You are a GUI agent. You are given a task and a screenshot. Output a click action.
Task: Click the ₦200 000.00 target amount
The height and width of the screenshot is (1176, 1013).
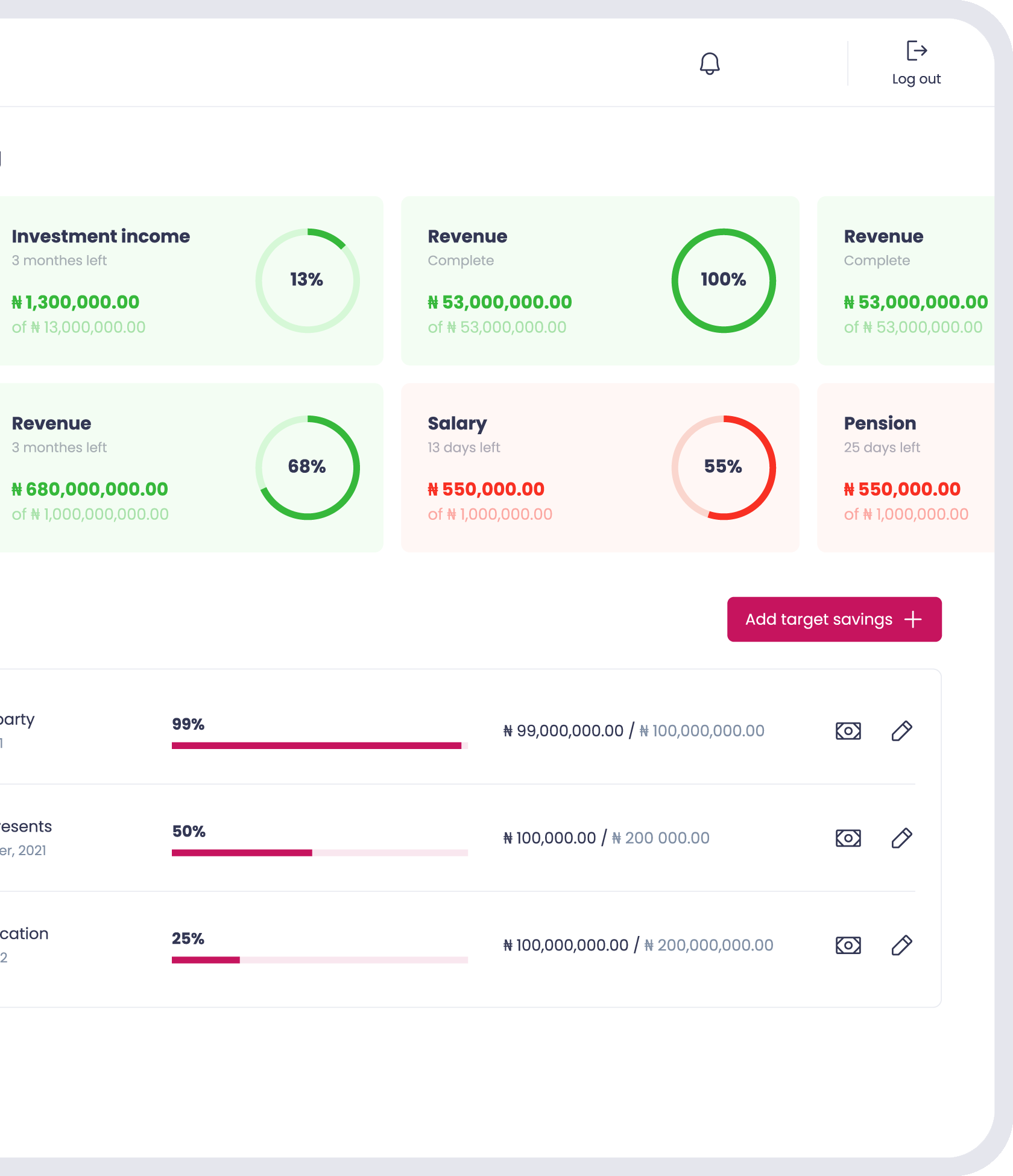tap(661, 838)
